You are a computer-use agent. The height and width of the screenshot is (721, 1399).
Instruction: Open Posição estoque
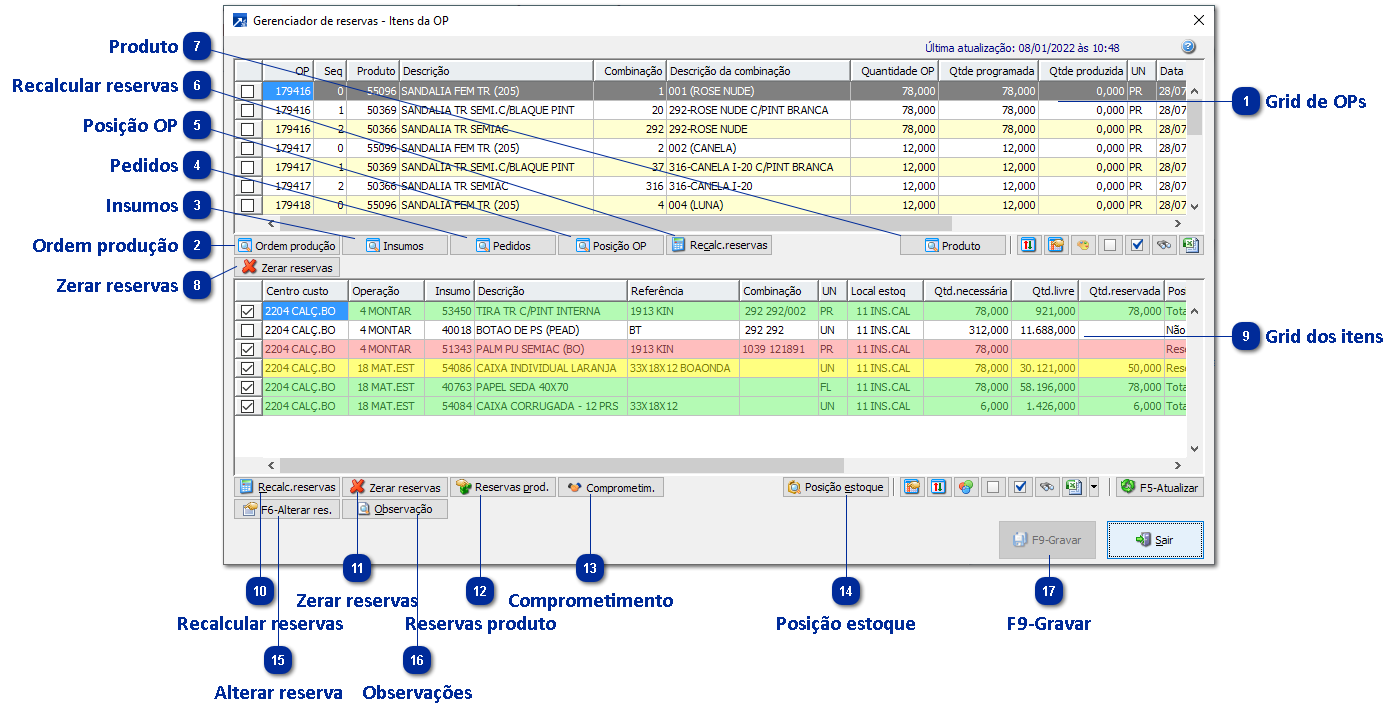(836, 488)
